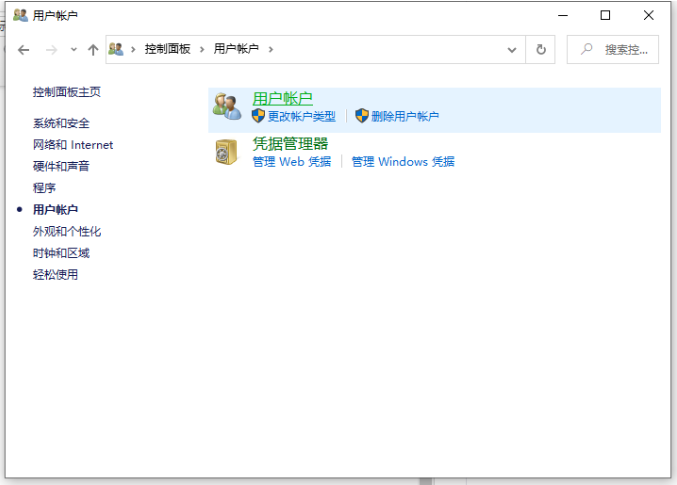This screenshot has height=485, width=677.
Task: Click the shield icon beside 删除用户帐户
Action: click(x=362, y=116)
